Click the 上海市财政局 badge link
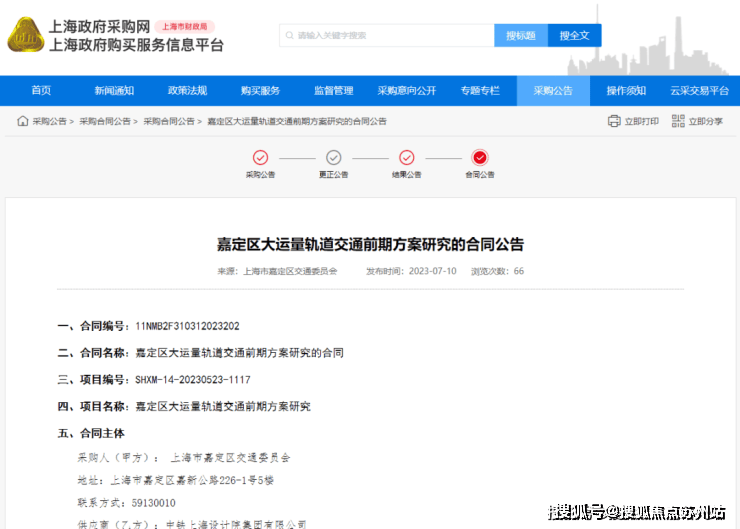740x529 pixels. tap(185, 27)
